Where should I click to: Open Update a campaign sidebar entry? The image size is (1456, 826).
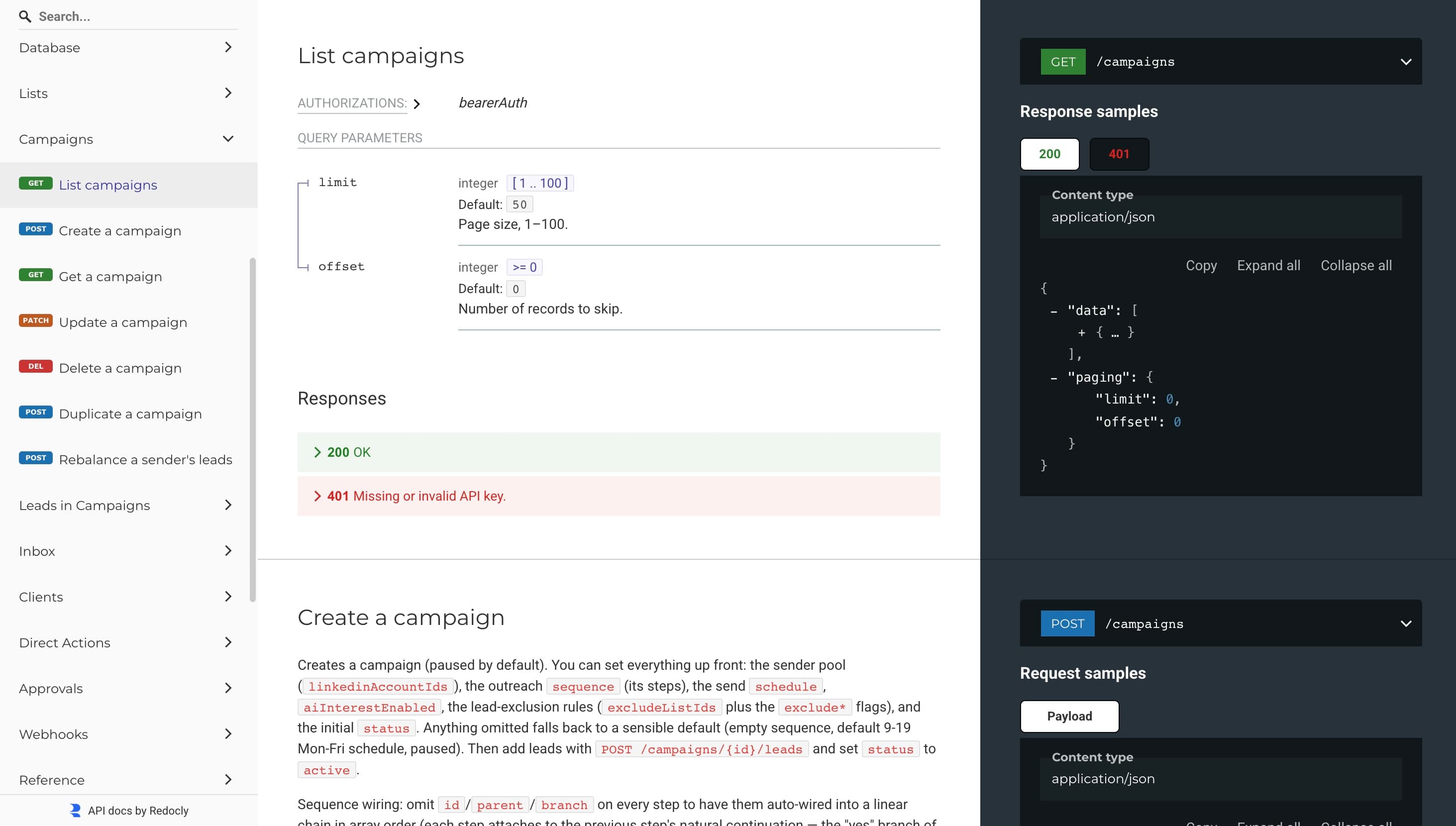[128, 322]
